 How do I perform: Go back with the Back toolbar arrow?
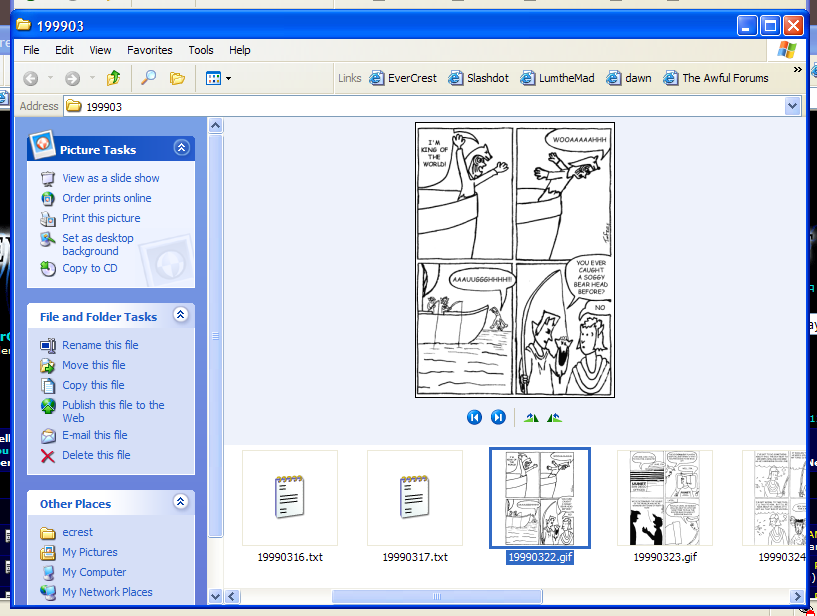[x=31, y=79]
